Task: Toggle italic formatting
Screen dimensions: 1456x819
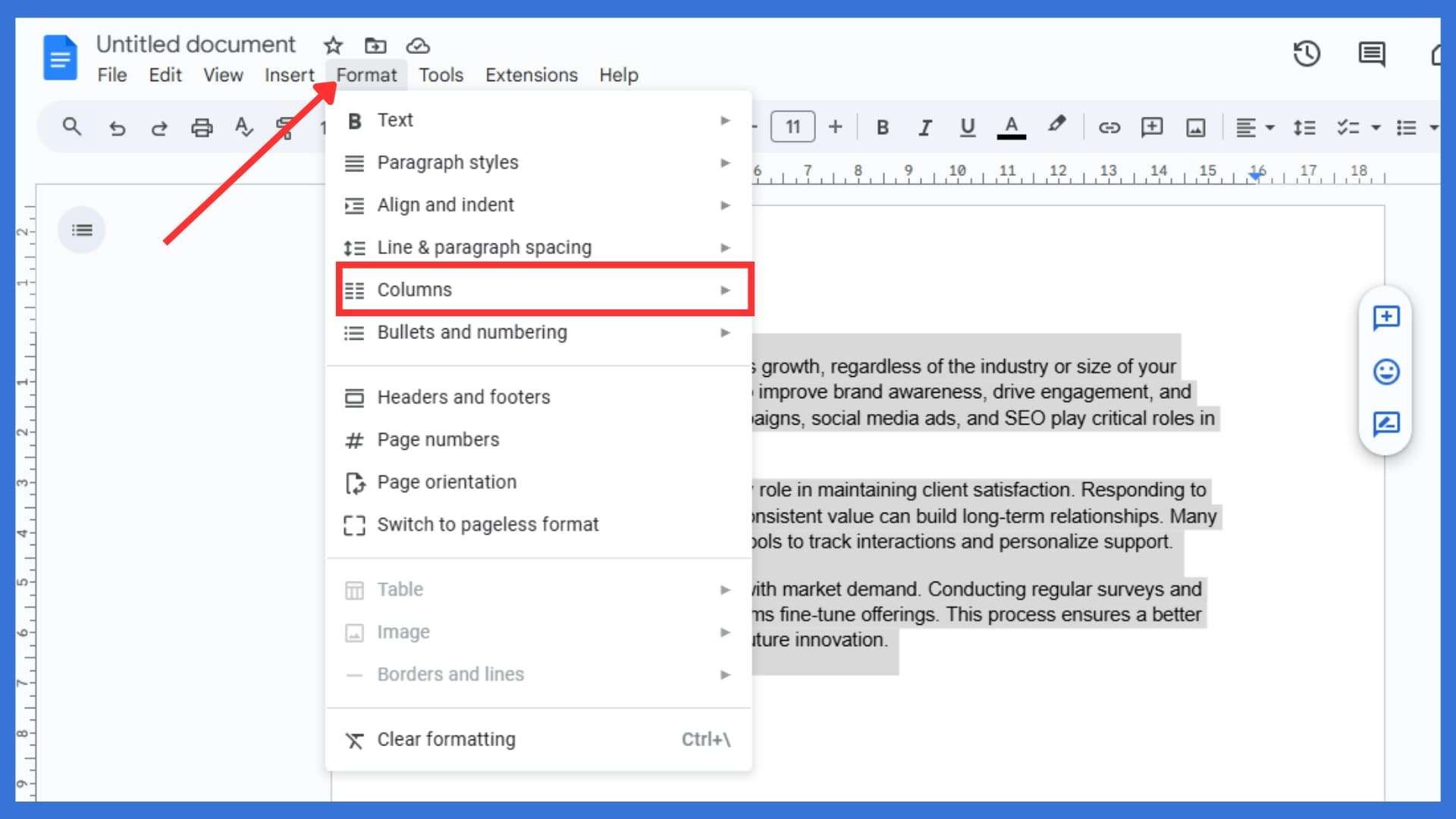Action: (924, 127)
